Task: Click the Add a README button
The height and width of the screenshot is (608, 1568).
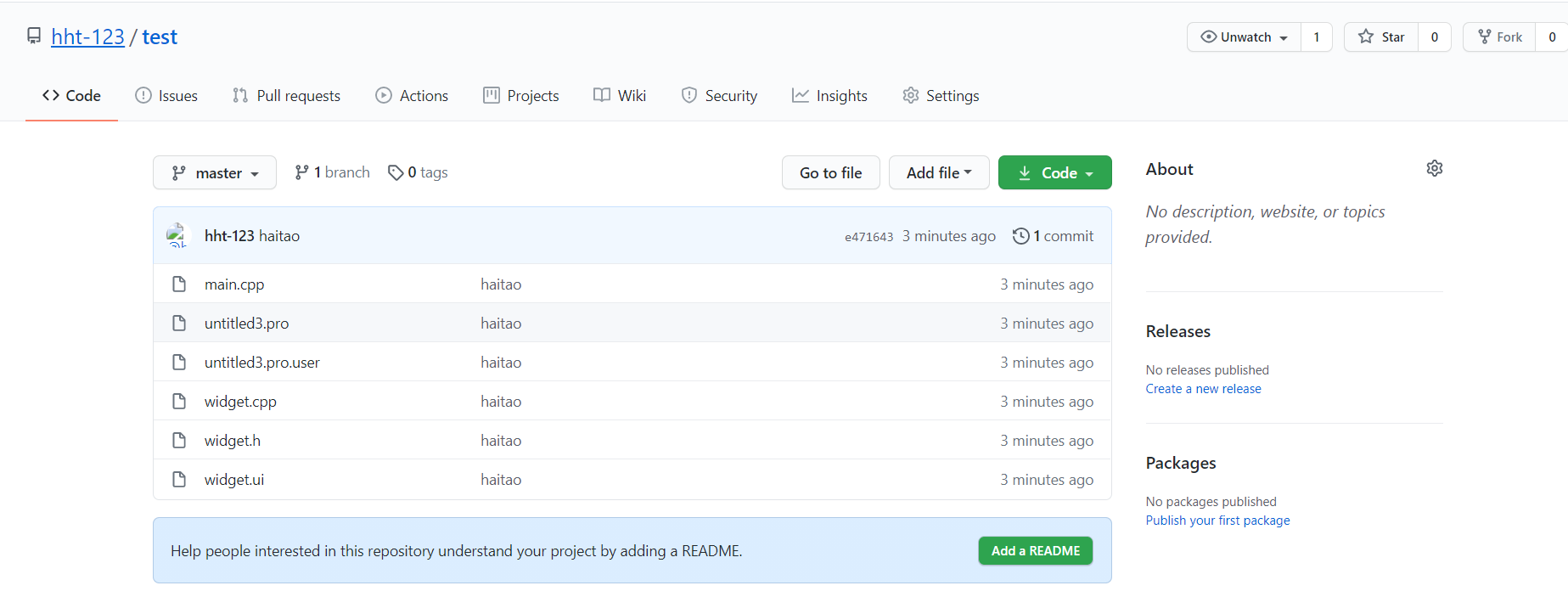Action: coord(1036,550)
